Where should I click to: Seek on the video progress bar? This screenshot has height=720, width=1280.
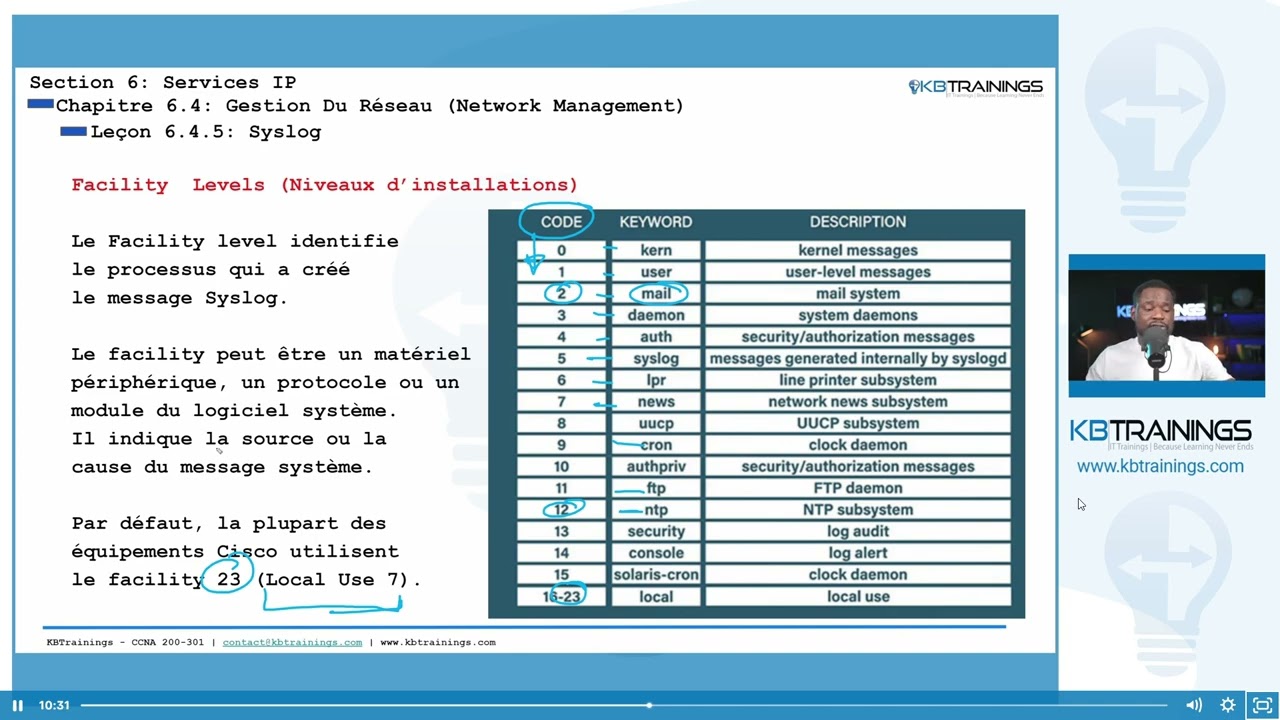pyautogui.click(x=624, y=705)
